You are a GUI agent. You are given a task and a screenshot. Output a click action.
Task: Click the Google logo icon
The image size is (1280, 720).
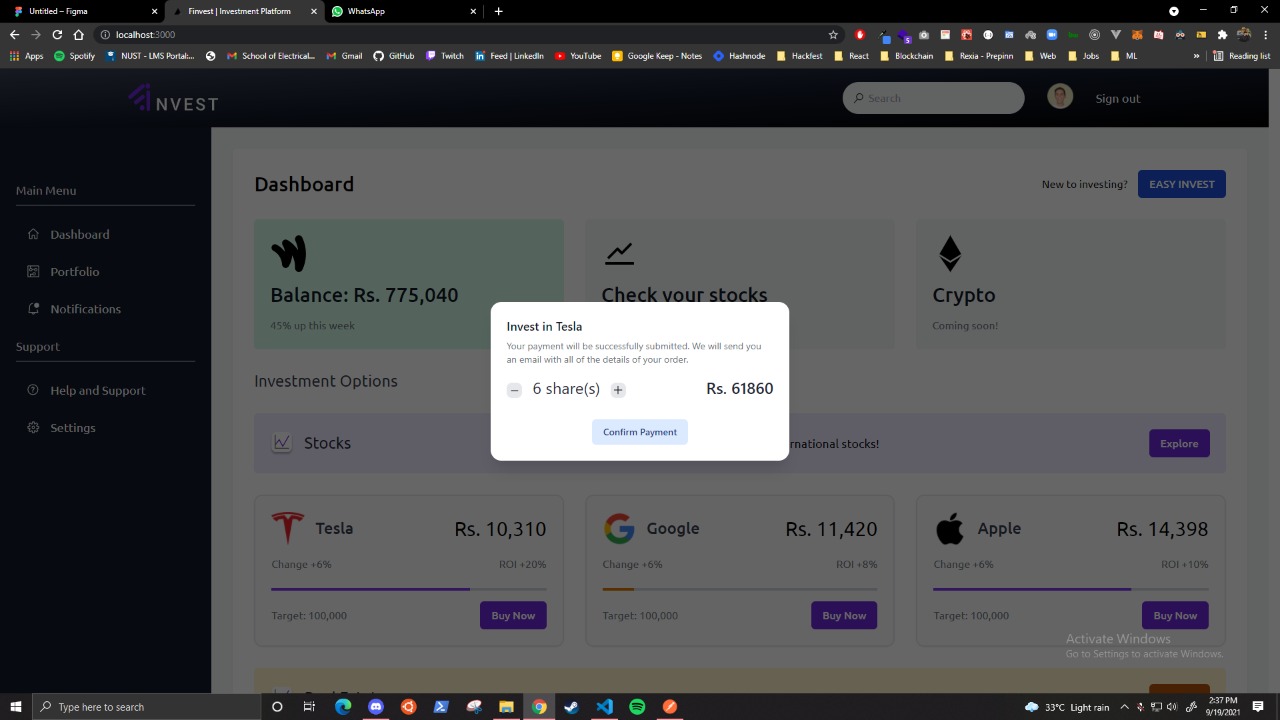619,528
